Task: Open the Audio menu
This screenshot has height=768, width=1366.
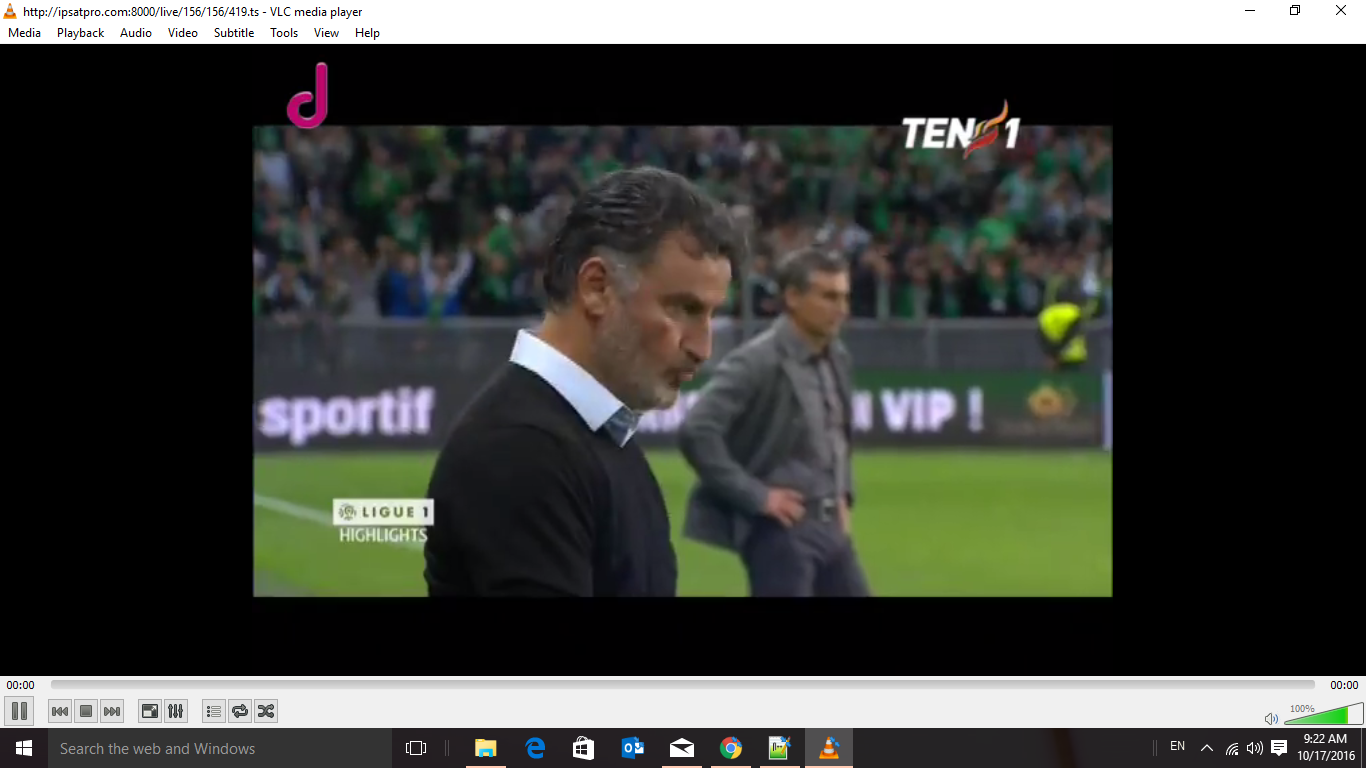Action: coord(136,33)
